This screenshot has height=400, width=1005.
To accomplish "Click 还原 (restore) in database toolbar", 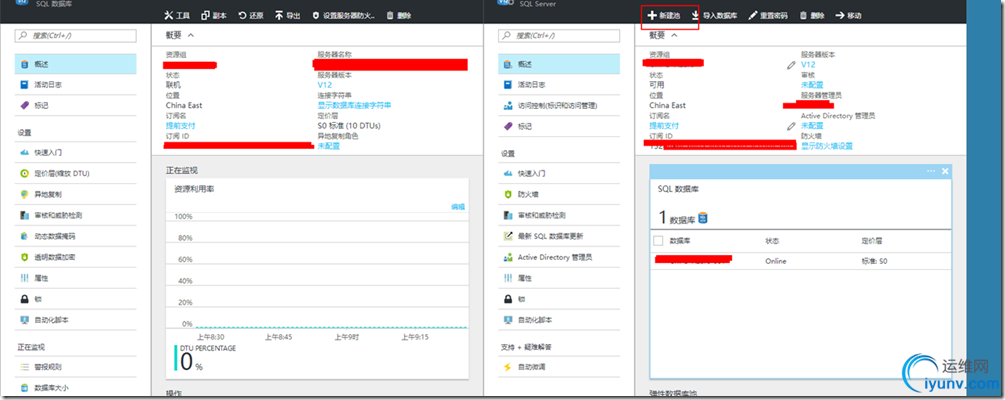I will 251,15.
